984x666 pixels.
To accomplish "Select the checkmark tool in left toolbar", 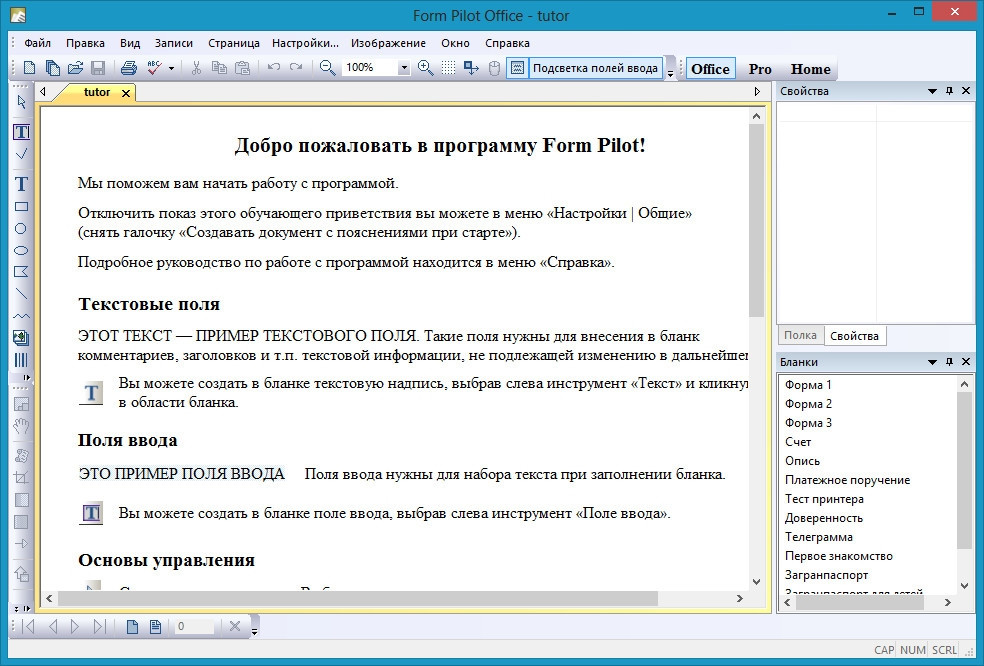I will click(21, 154).
